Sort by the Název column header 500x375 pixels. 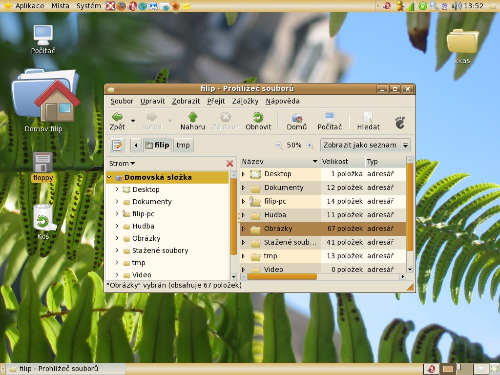280,162
